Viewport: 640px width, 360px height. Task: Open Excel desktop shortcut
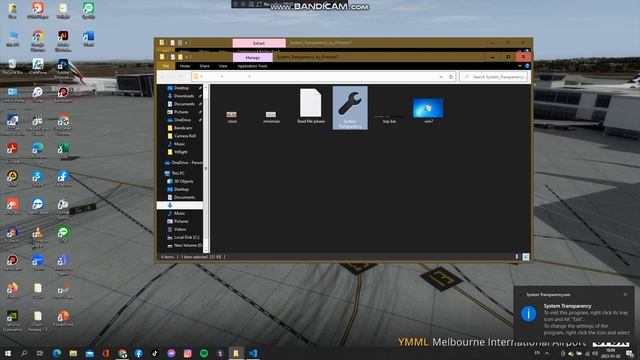[x=63, y=151]
